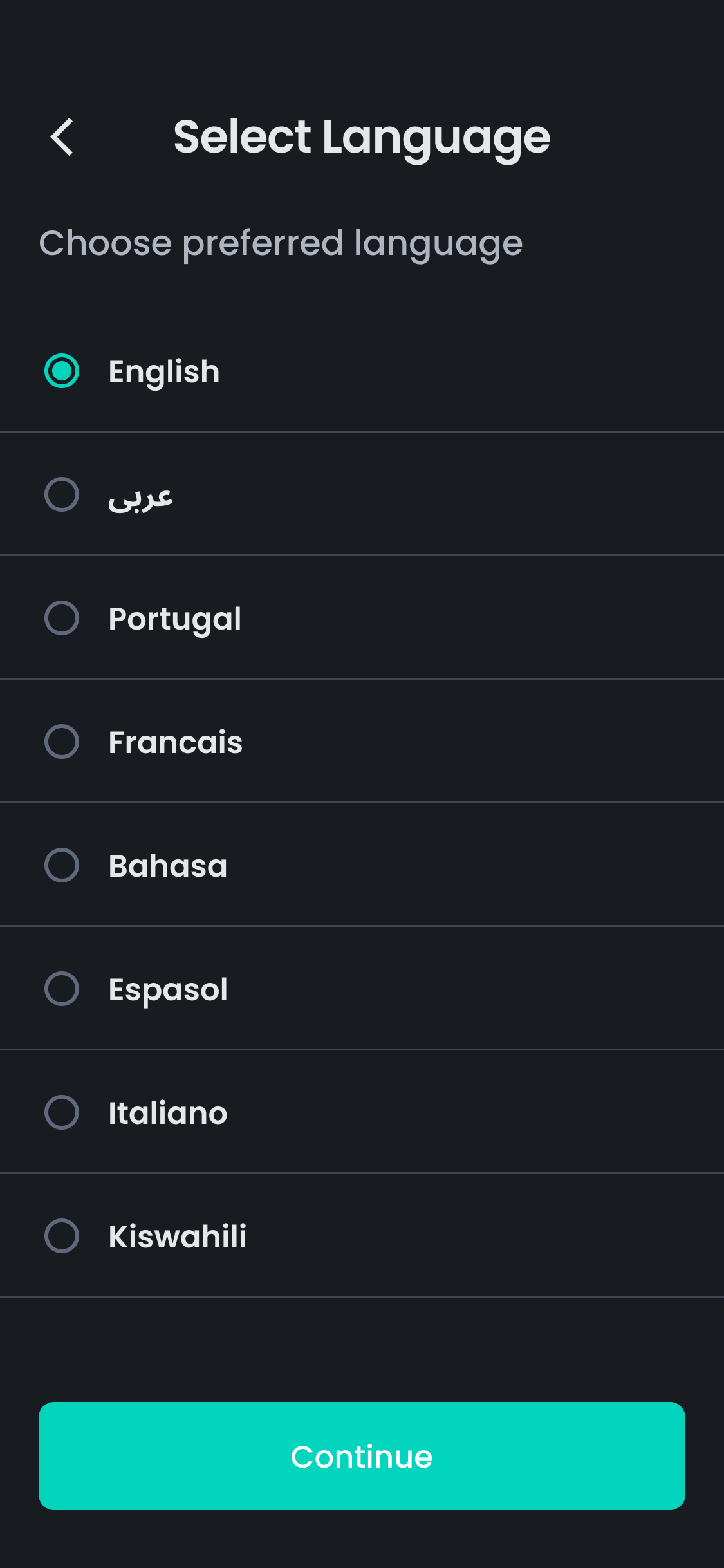Tap the Espasol label text
Viewport: 724px width, 1568px height.
[x=168, y=990]
